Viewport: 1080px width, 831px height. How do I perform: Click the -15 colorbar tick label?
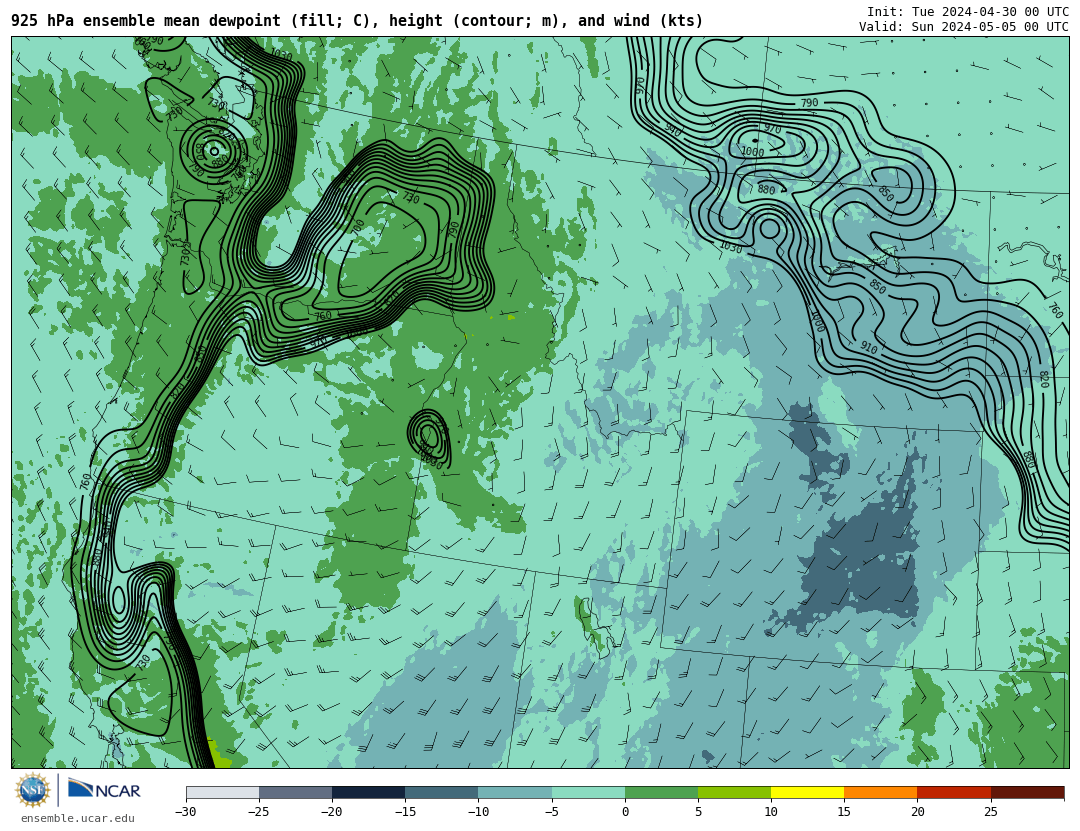(x=404, y=812)
